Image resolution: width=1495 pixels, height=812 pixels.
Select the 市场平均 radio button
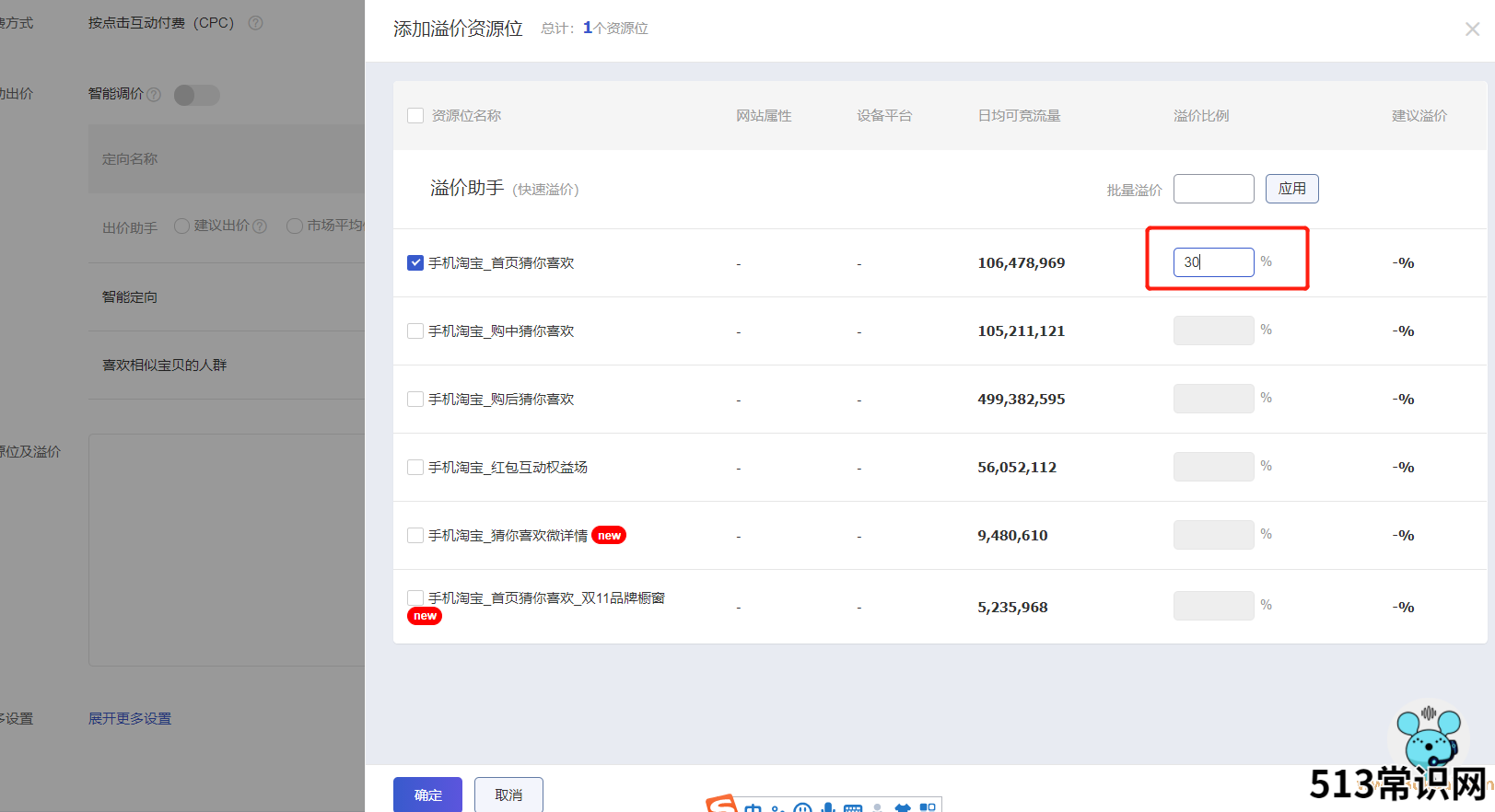click(295, 226)
